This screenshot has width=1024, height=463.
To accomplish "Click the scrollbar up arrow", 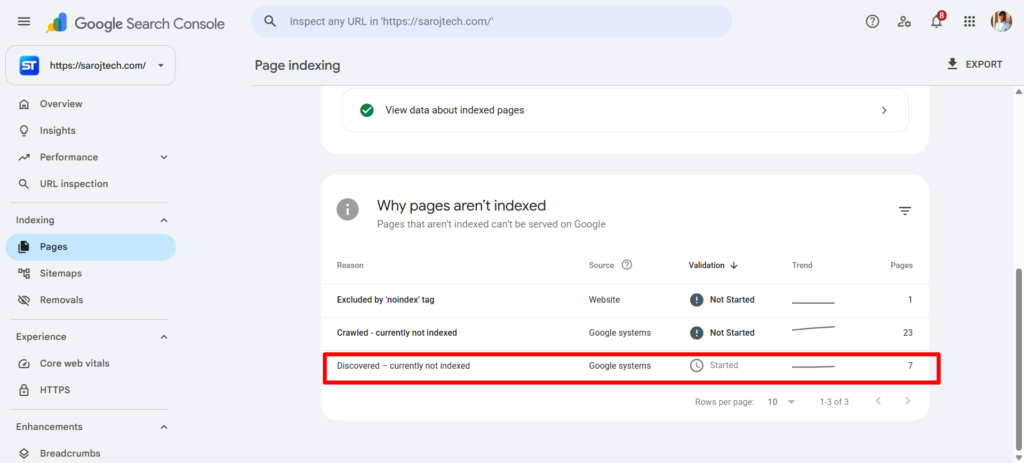I will [x=1017, y=91].
